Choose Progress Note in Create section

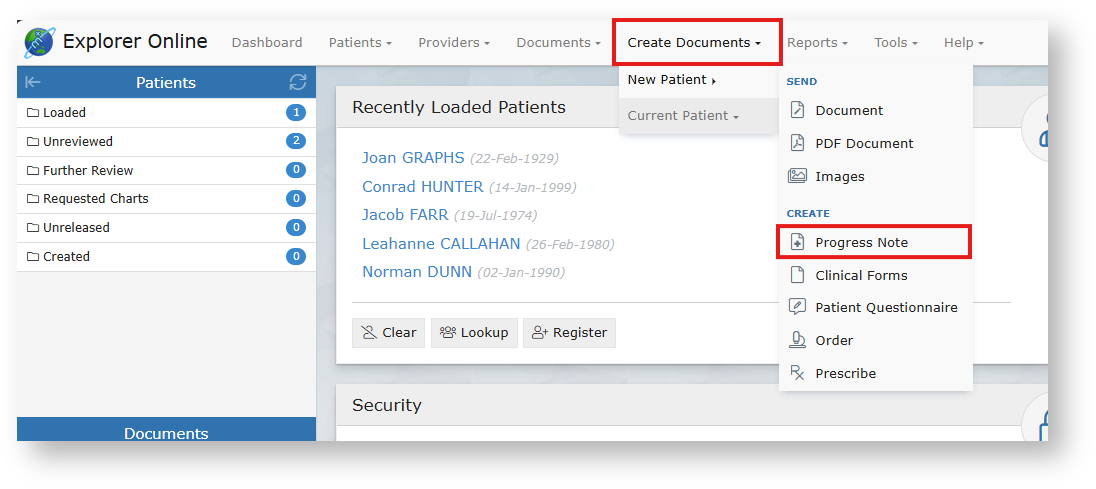pyautogui.click(x=861, y=242)
